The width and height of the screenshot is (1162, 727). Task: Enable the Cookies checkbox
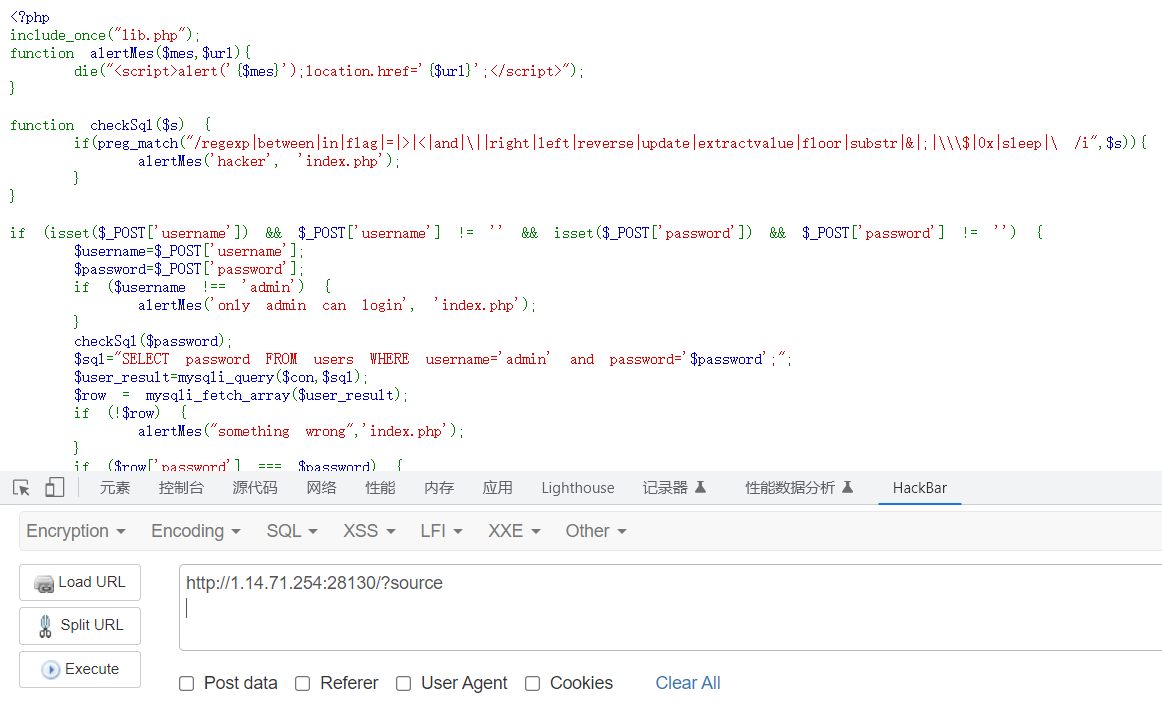pos(532,683)
